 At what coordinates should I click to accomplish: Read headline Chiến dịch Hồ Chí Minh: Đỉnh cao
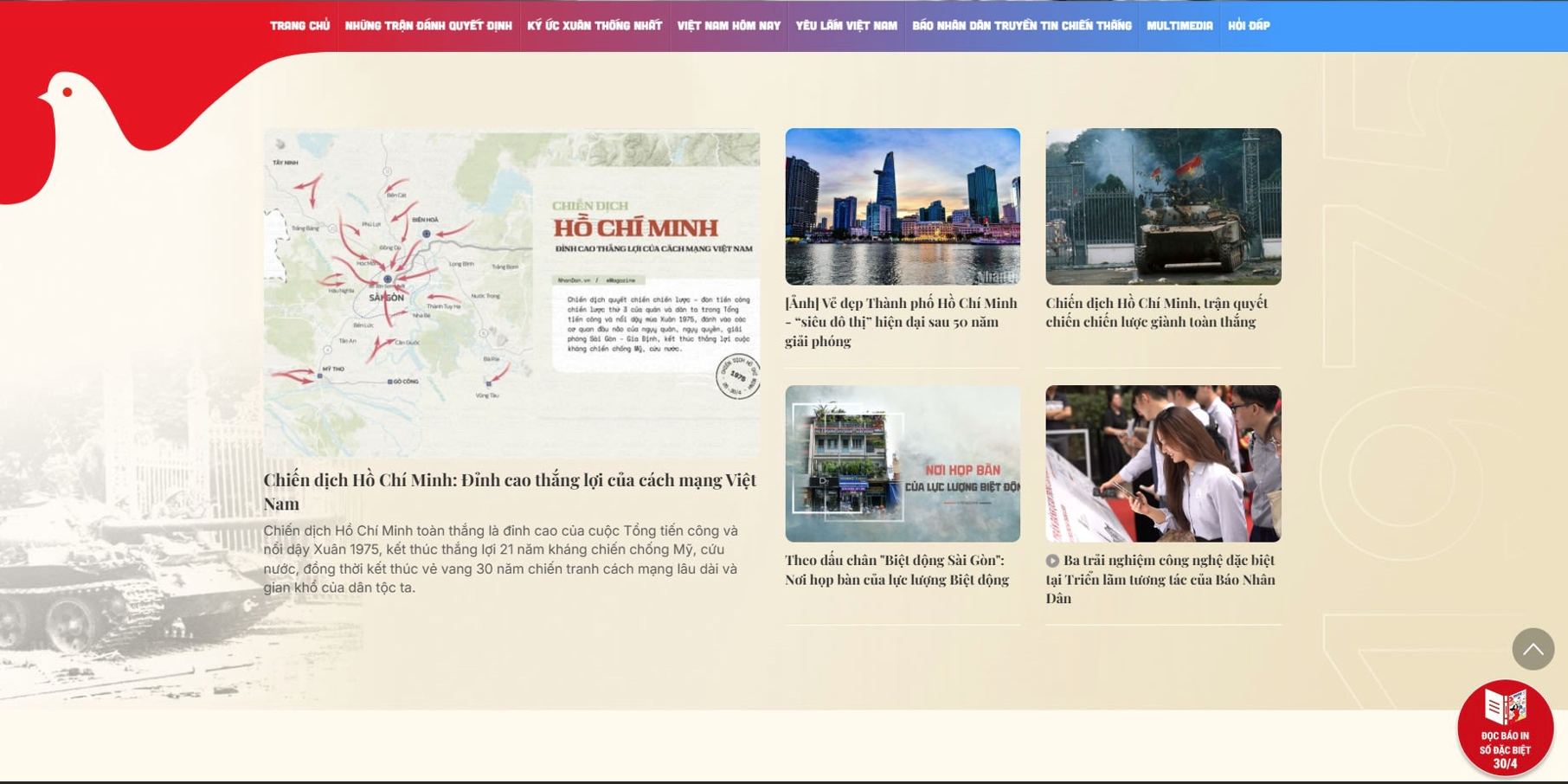[510, 491]
